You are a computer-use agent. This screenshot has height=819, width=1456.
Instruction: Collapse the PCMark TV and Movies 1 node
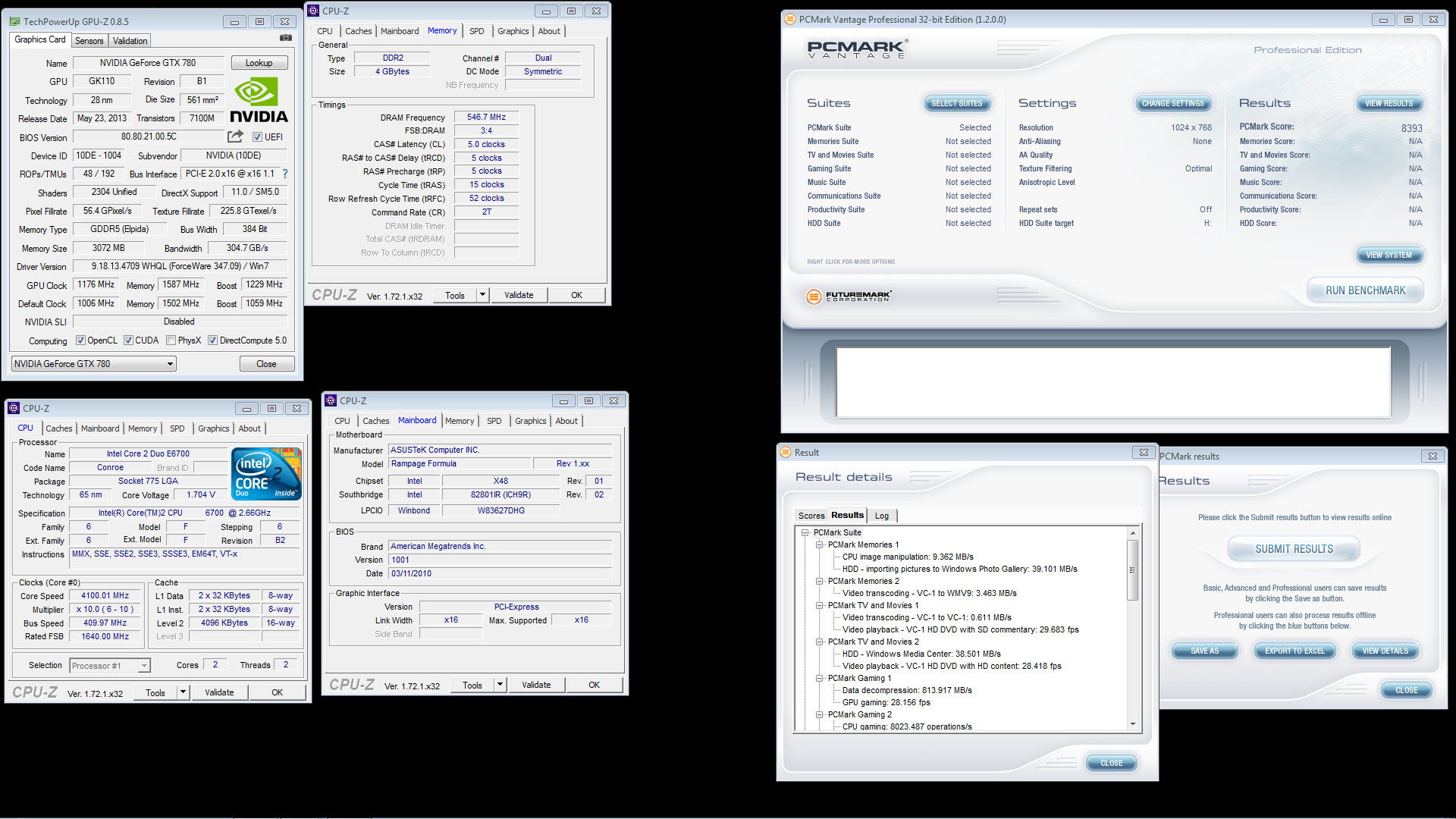[x=820, y=605]
